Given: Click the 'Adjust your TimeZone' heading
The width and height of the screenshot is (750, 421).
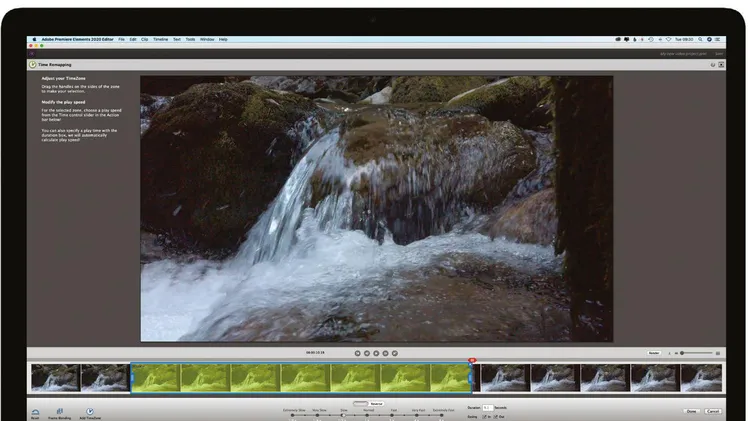Looking at the screenshot, I should [64, 78].
